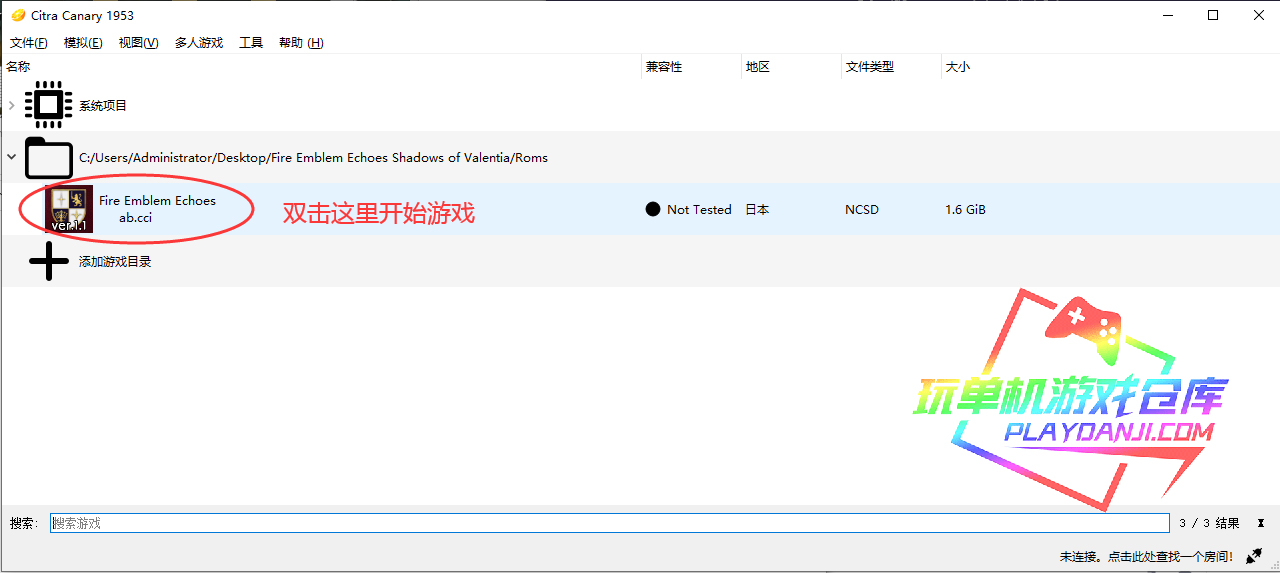Click the disconnected network icon in status bar

tap(1255, 556)
